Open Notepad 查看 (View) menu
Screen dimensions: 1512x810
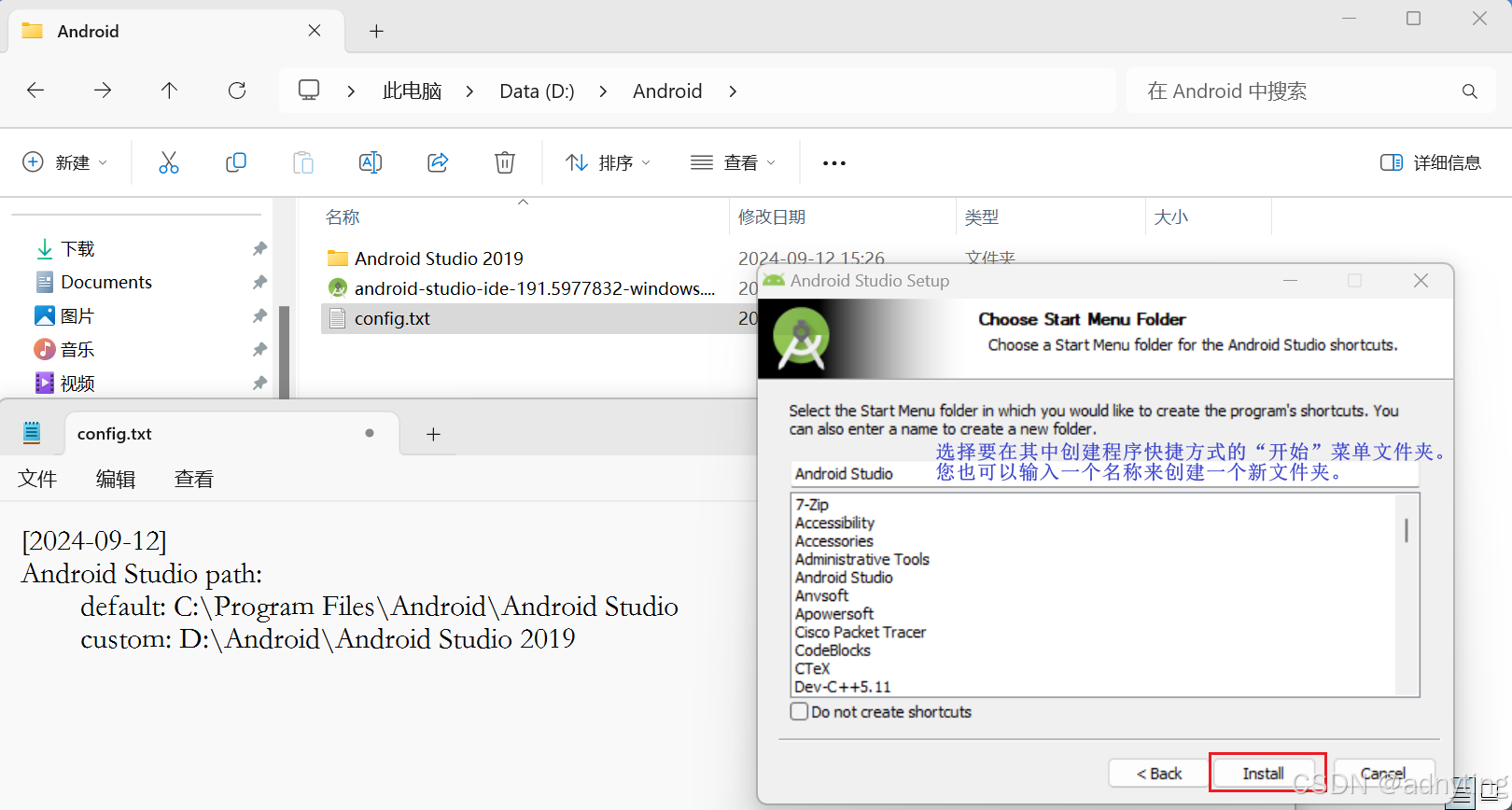(x=194, y=480)
